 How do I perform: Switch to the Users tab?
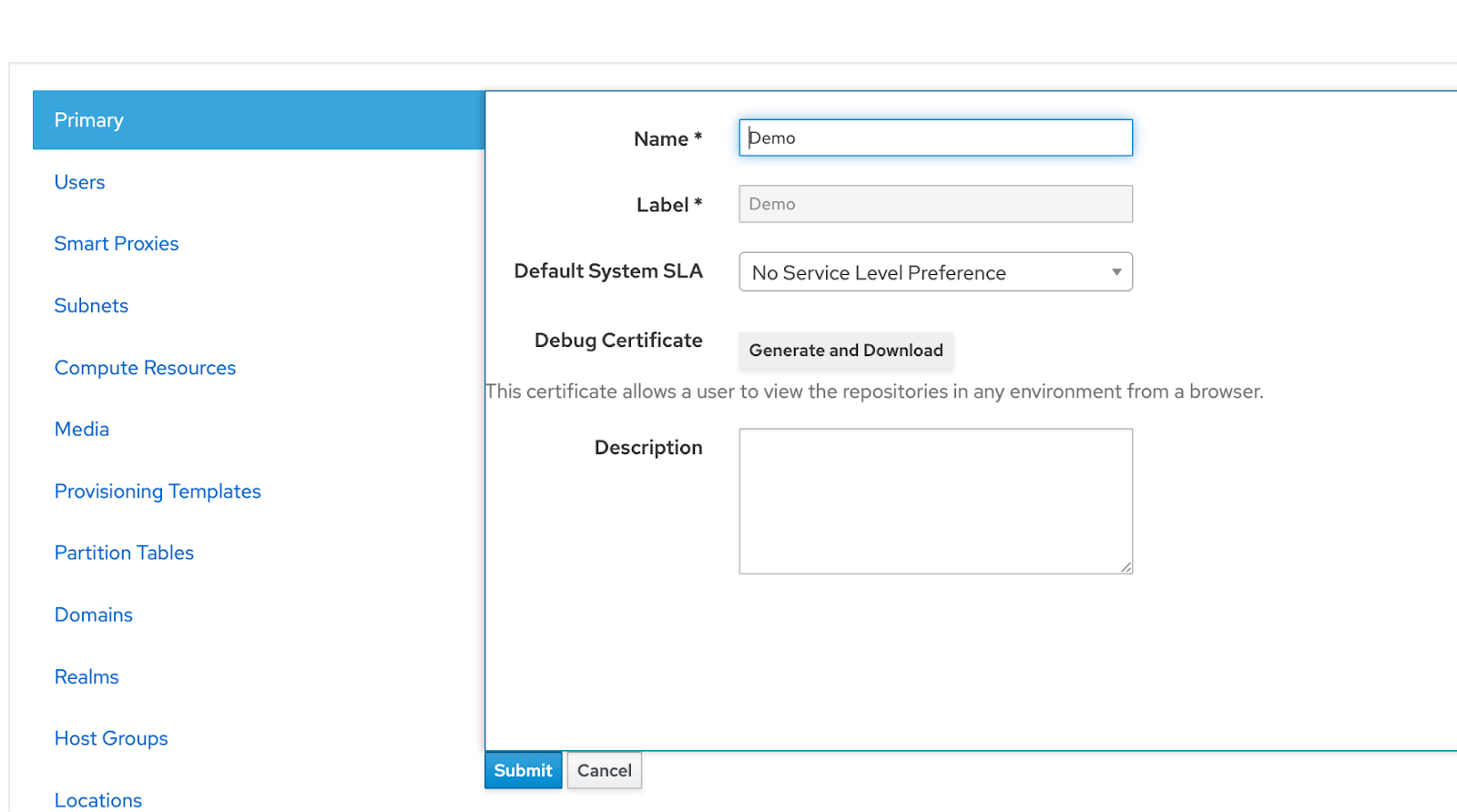click(80, 182)
